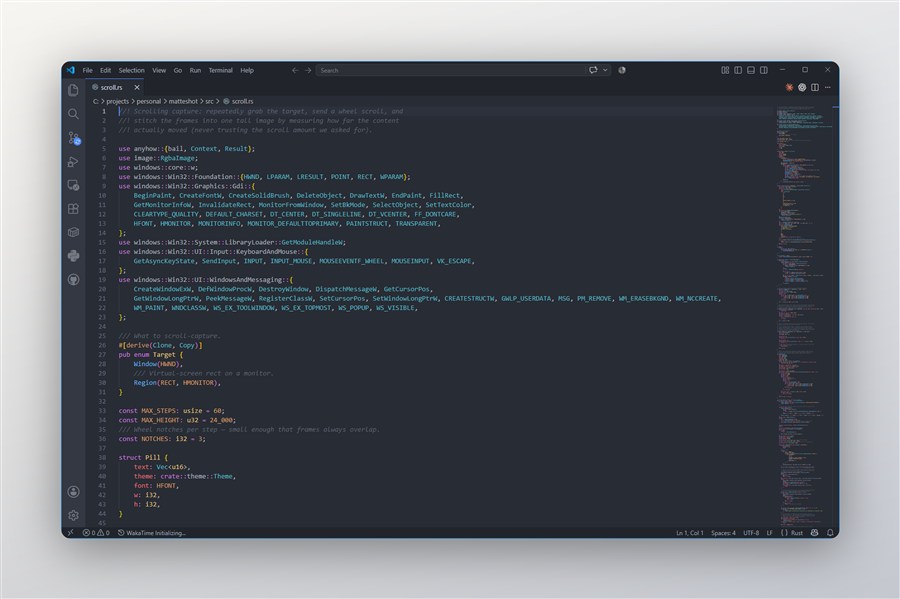900x599 pixels.
Task: Open the Search view in activity bar
Action: tap(73, 114)
